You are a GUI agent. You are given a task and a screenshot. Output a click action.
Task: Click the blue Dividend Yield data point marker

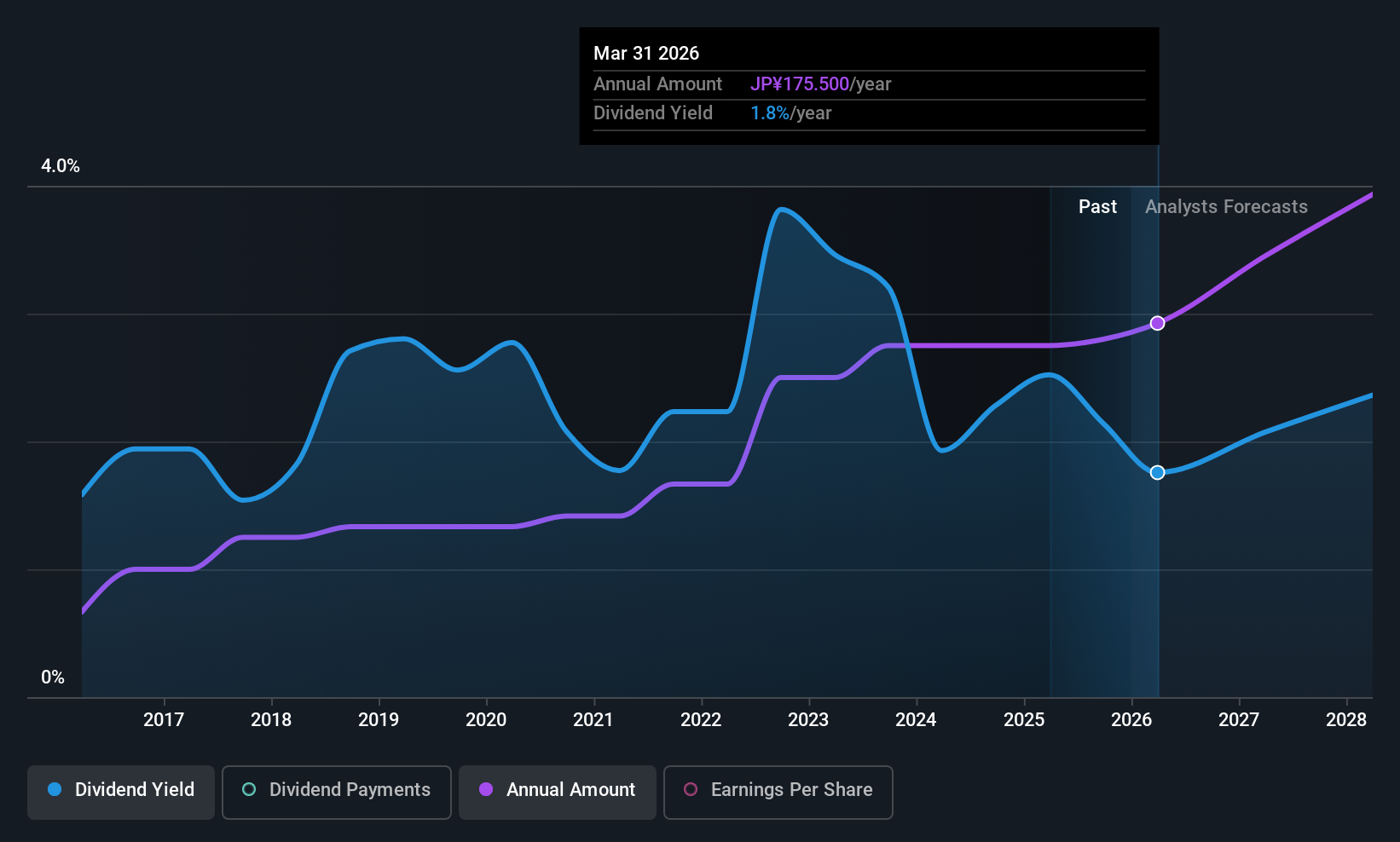1157,472
